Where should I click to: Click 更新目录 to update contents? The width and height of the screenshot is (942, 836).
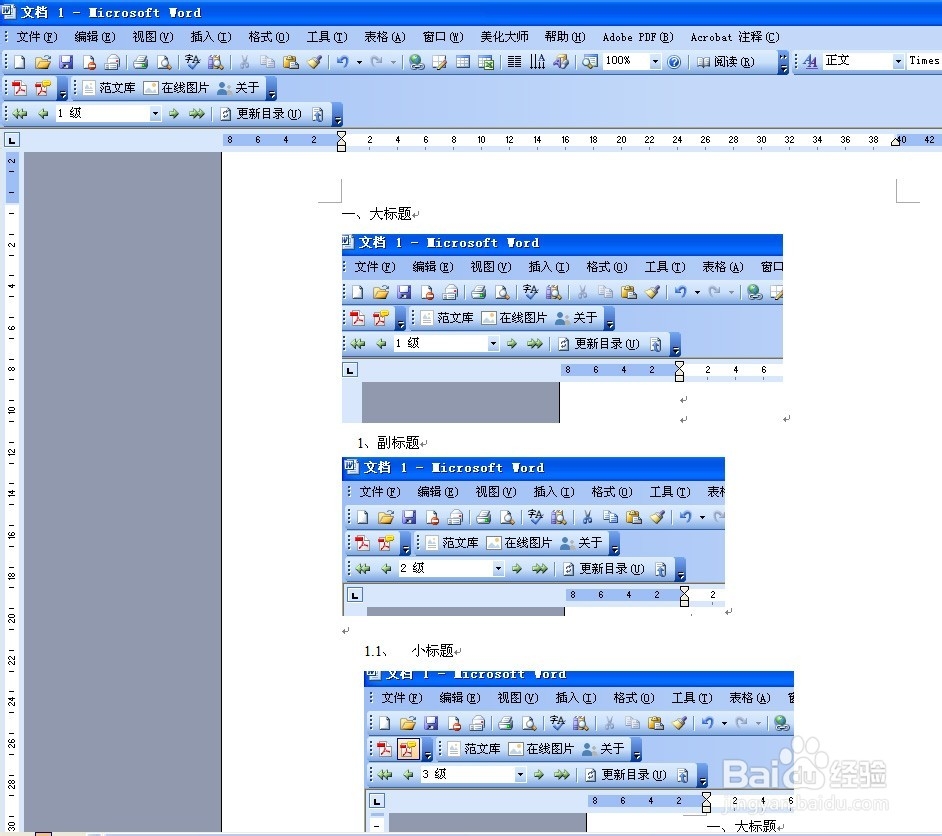tap(261, 114)
